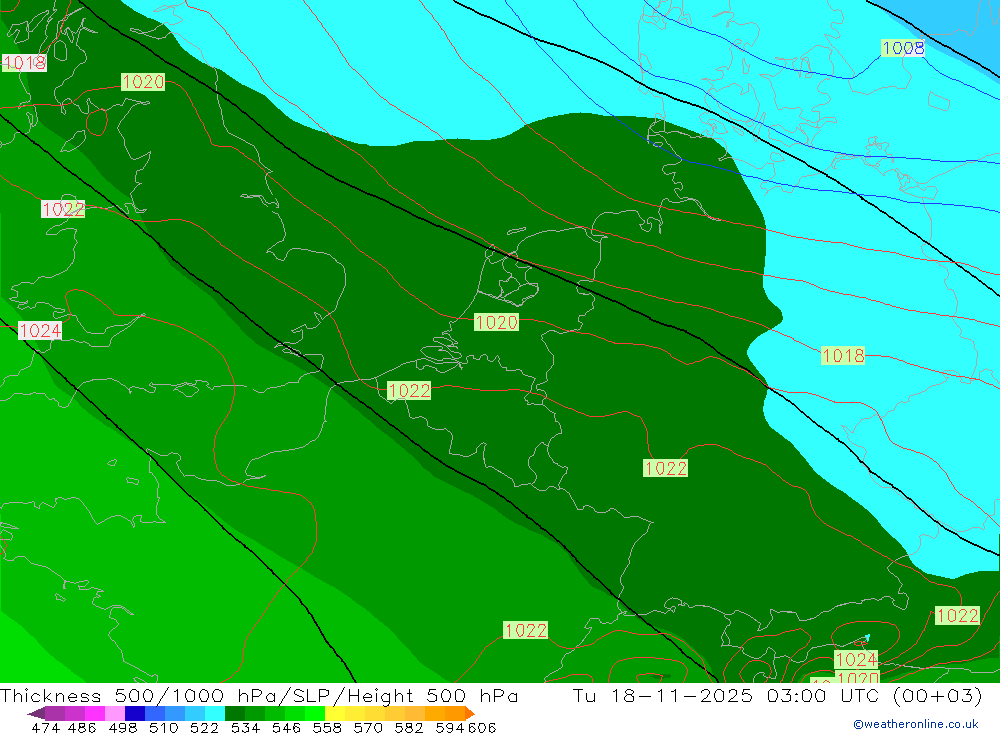Pick the brightest green swatch in the legend
The image size is (1000, 733).
click(315, 713)
